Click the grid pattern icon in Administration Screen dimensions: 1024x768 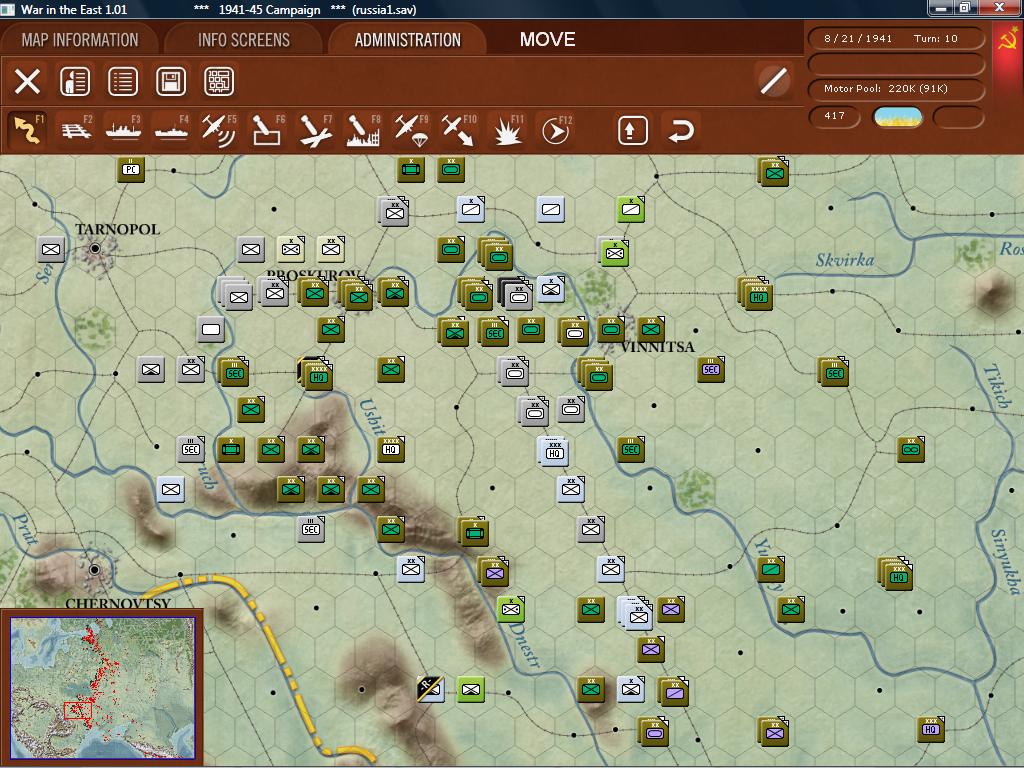click(219, 82)
